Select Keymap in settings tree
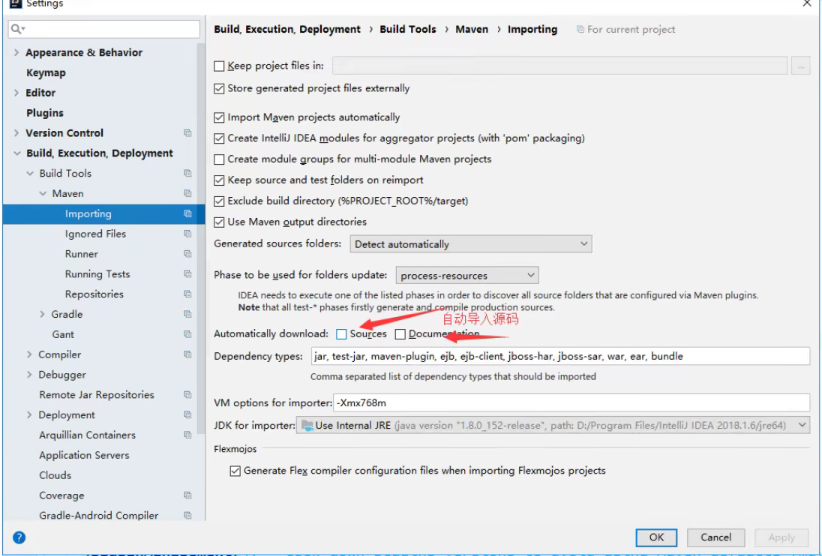Screen dimensions: 822x556 pyautogui.click(x=46, y=73)
